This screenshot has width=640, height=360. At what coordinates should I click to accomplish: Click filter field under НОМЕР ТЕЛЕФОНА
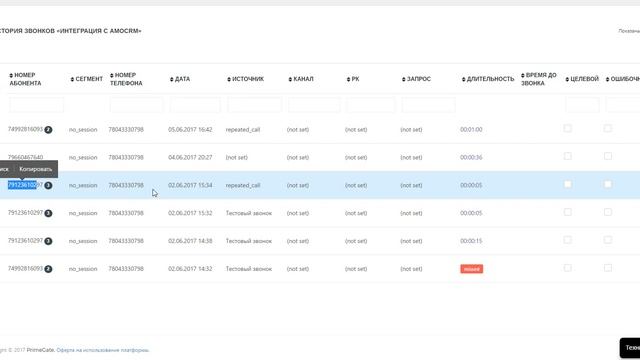point(136,105)
